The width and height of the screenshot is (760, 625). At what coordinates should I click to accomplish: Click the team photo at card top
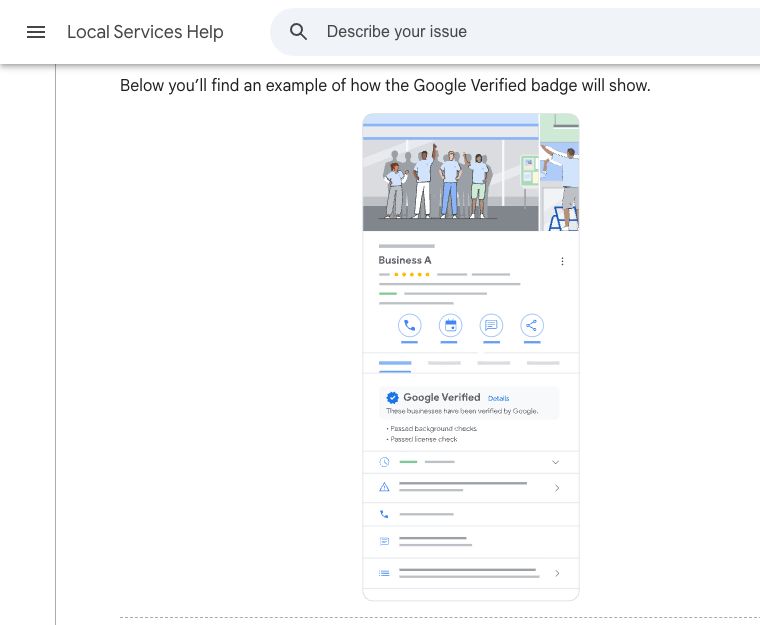click(x=450, y=173)
